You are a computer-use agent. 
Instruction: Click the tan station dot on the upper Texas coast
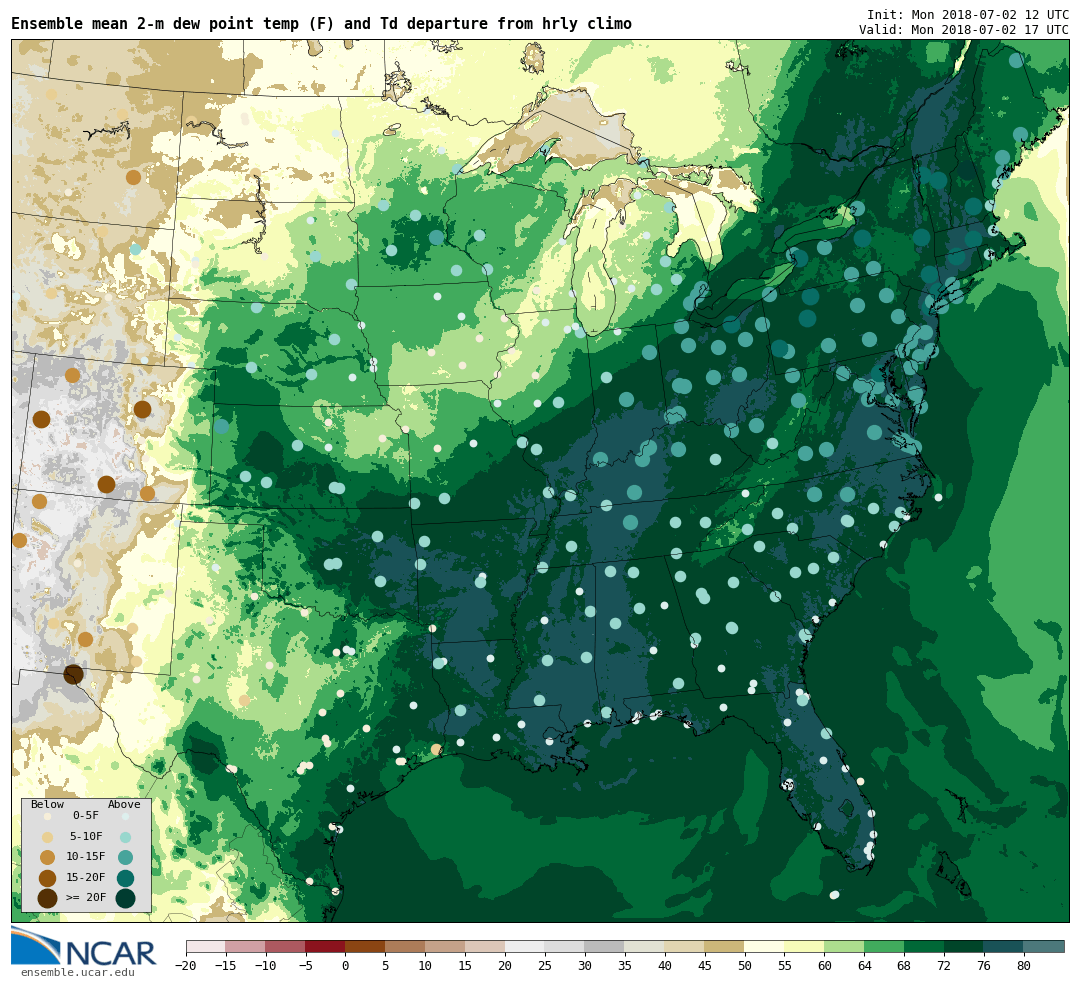pos(435,749)
